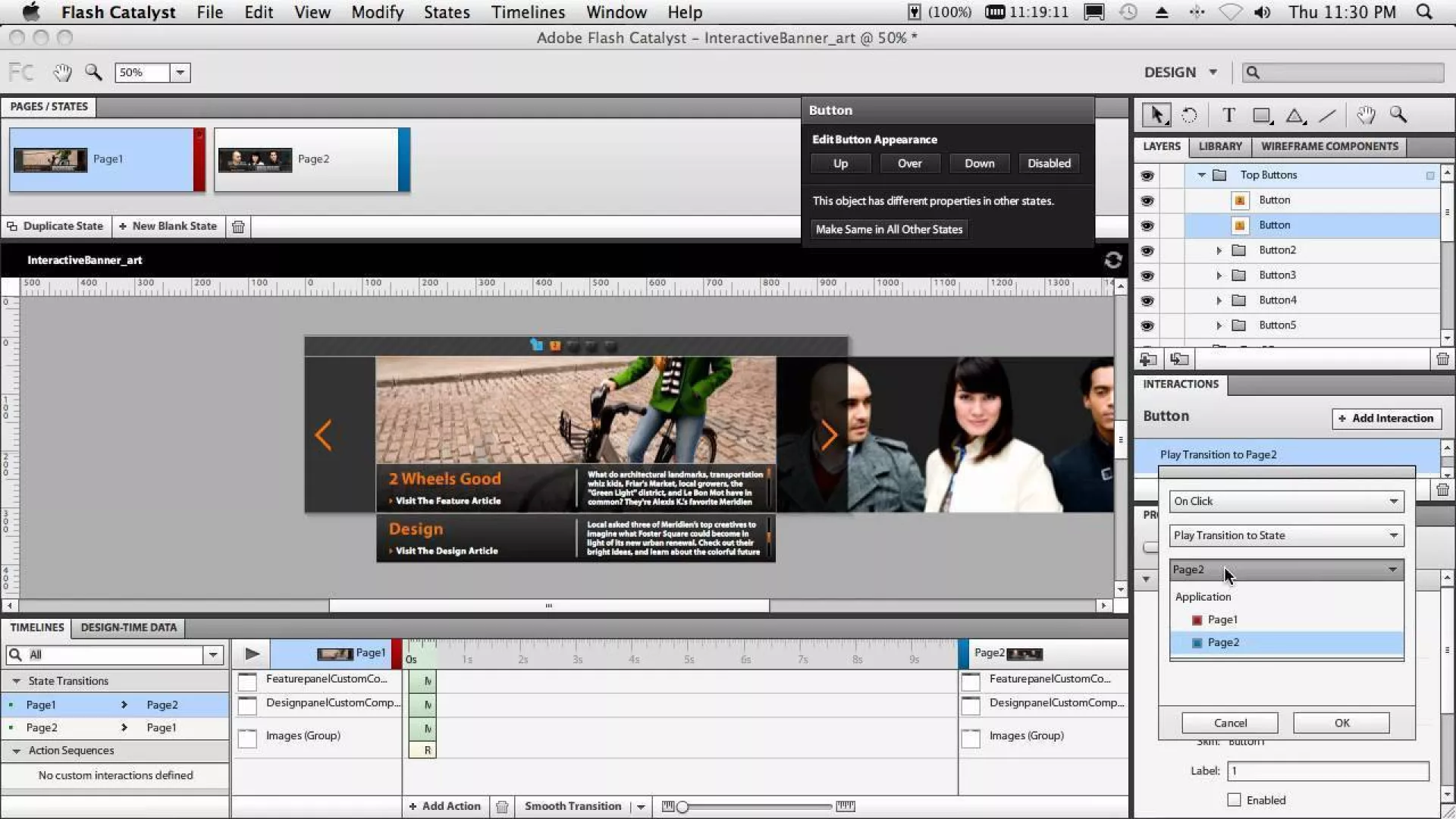Open the Timelines menu

point(528,12)
